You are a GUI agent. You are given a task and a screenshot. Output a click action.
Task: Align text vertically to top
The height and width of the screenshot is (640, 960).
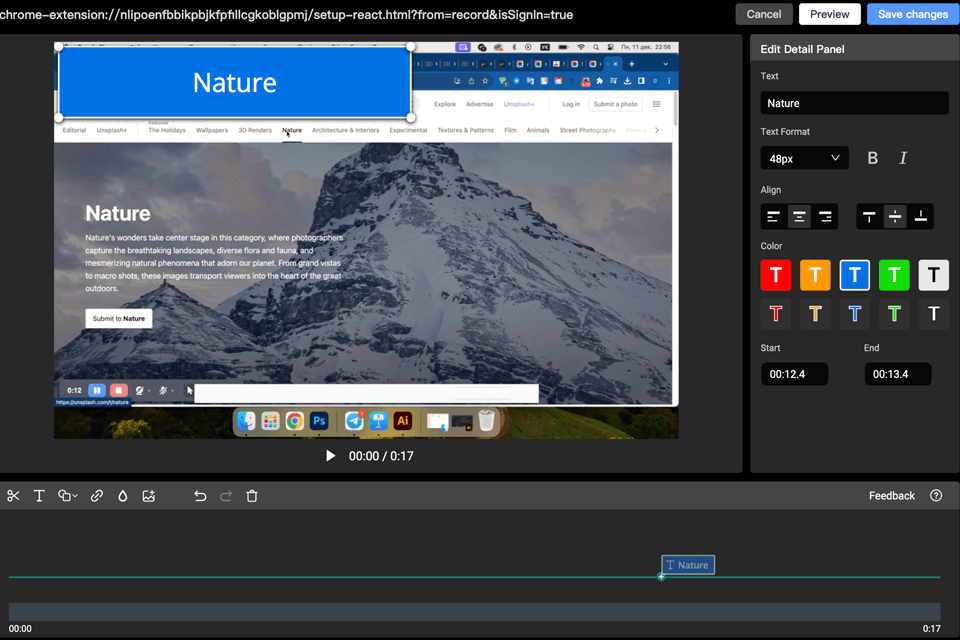869,217
